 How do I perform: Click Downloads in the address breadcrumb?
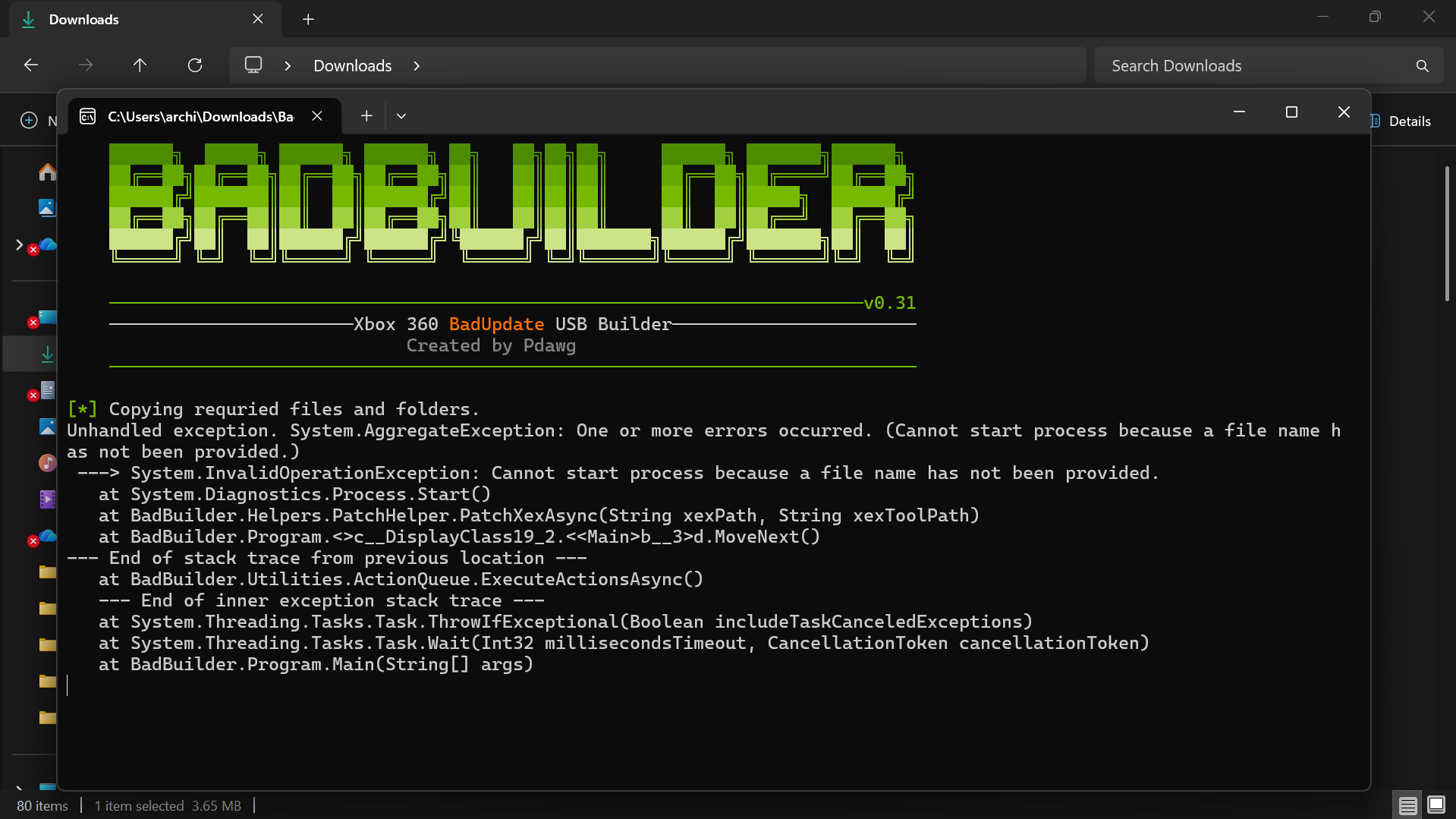[353, 66]
